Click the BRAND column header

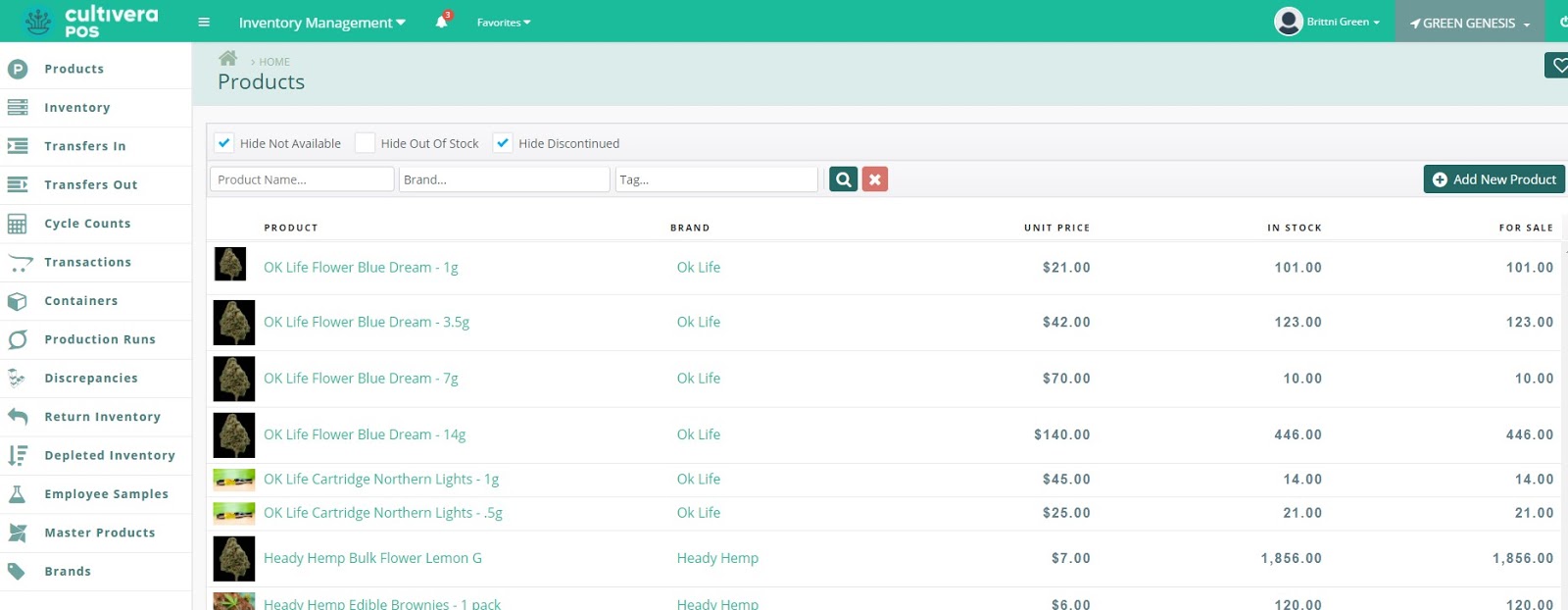pos(690,228)
